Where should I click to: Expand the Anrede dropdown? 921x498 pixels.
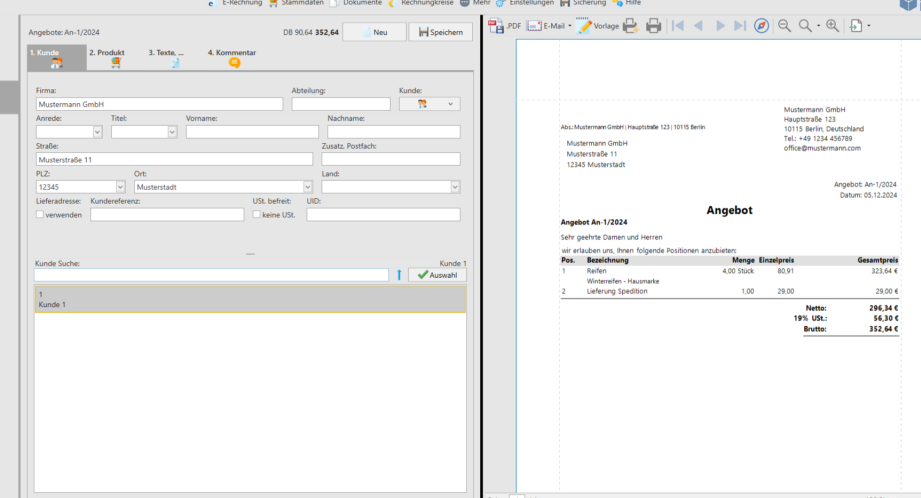[x=97, y=131]
